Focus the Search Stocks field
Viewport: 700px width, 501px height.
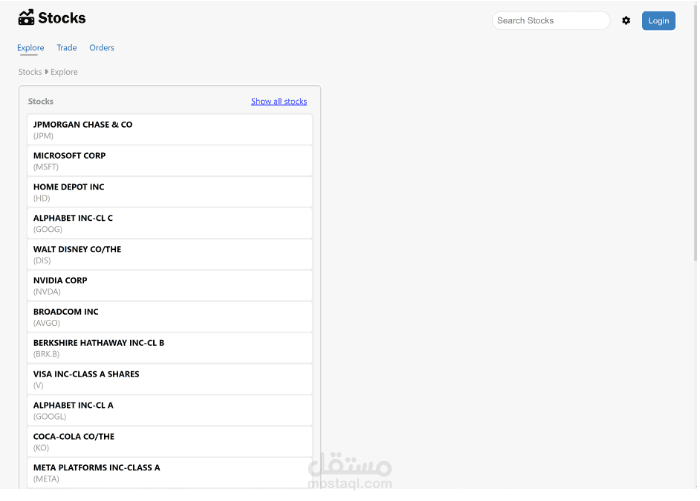click(x=551, y=21)
